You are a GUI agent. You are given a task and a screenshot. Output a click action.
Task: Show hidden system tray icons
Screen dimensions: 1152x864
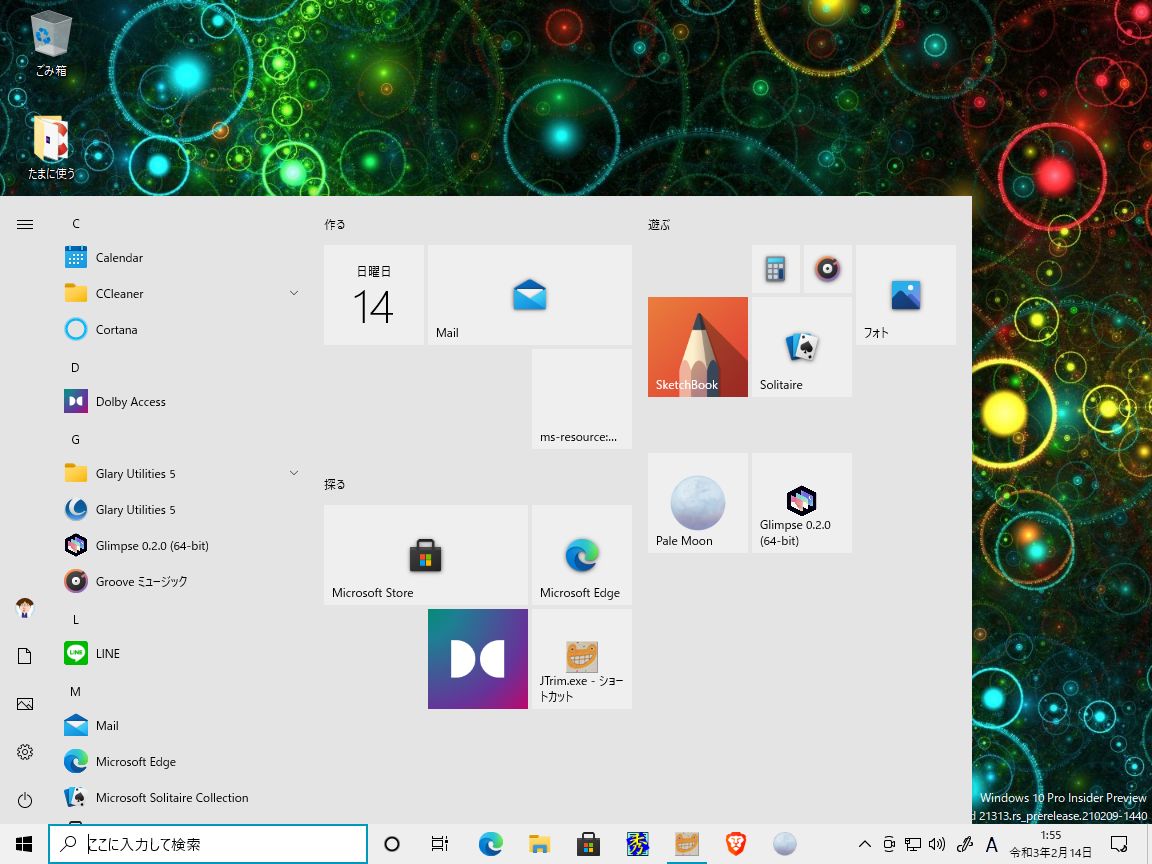865,844
